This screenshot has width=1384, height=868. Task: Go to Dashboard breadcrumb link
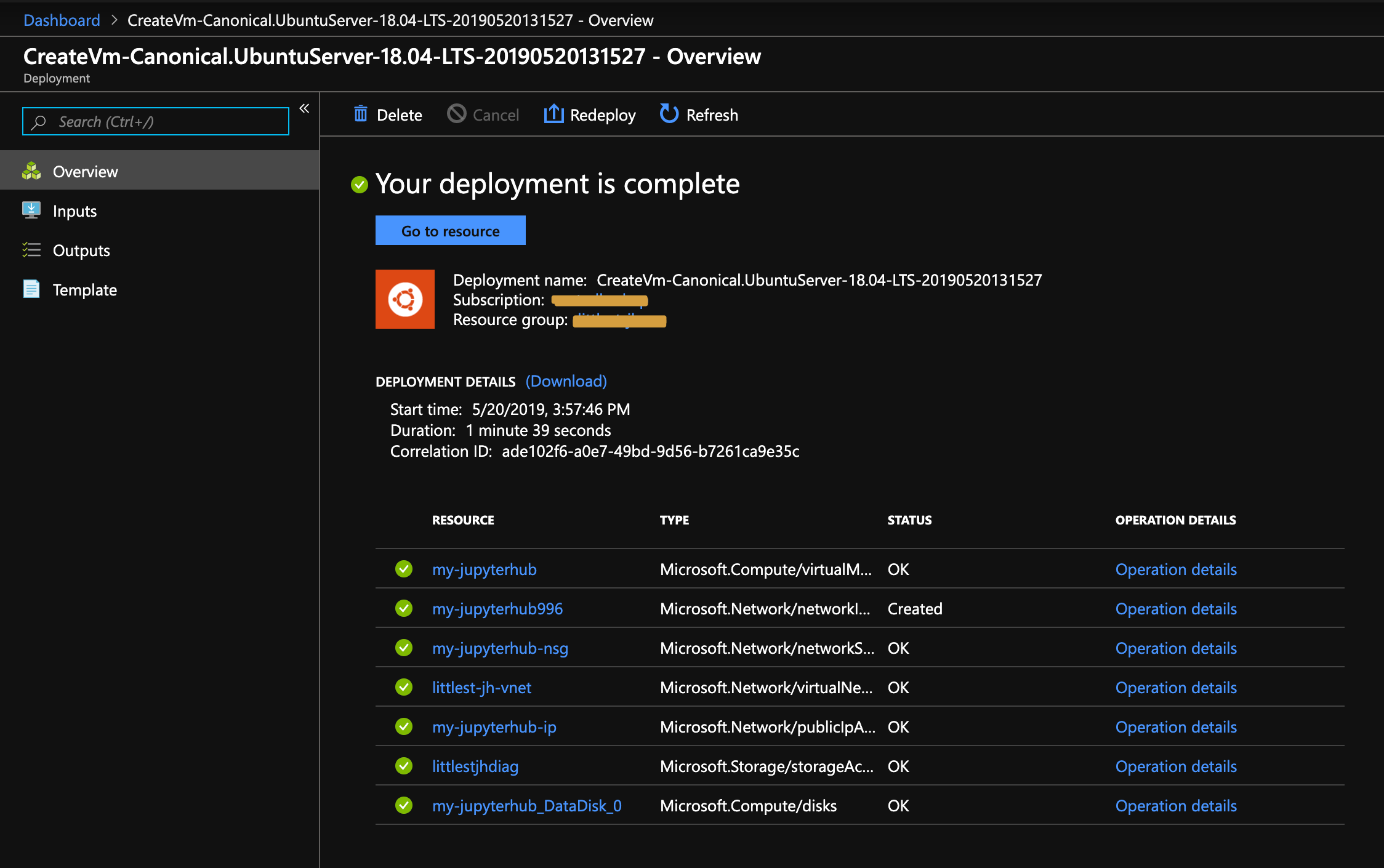tap(62, 20)
